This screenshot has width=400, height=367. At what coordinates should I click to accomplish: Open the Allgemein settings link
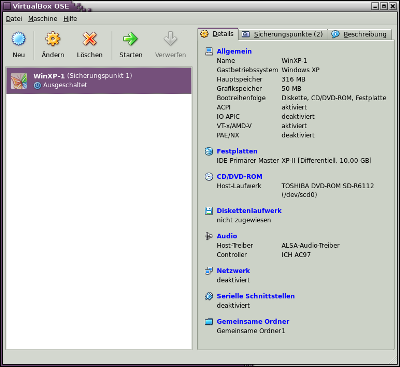[x=234, y=51]
